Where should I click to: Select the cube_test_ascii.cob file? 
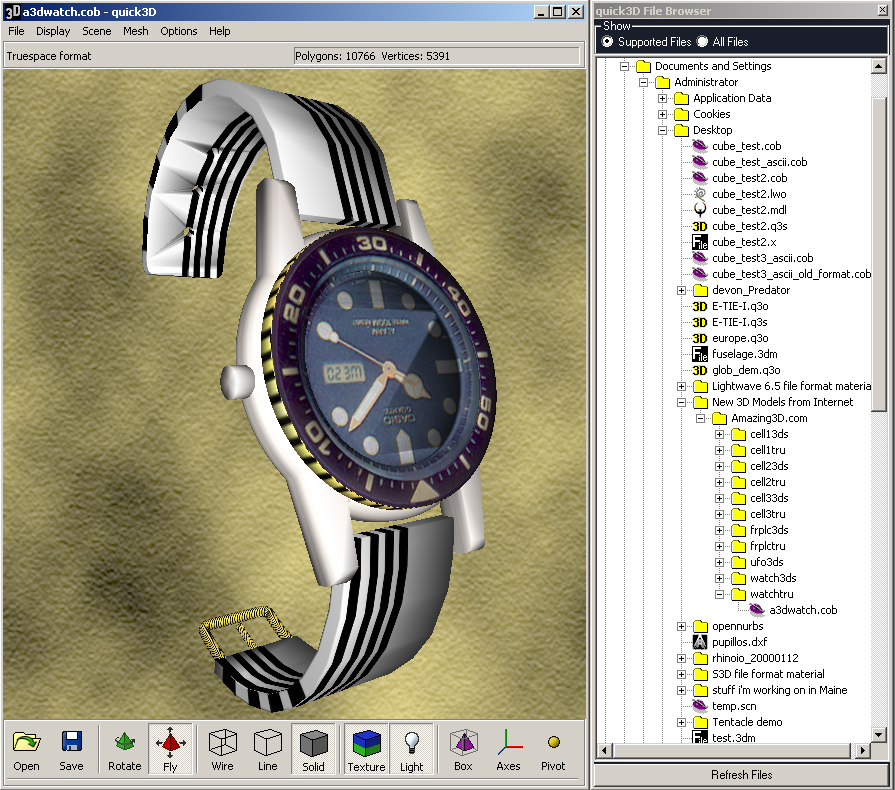(x=760, y=162)
